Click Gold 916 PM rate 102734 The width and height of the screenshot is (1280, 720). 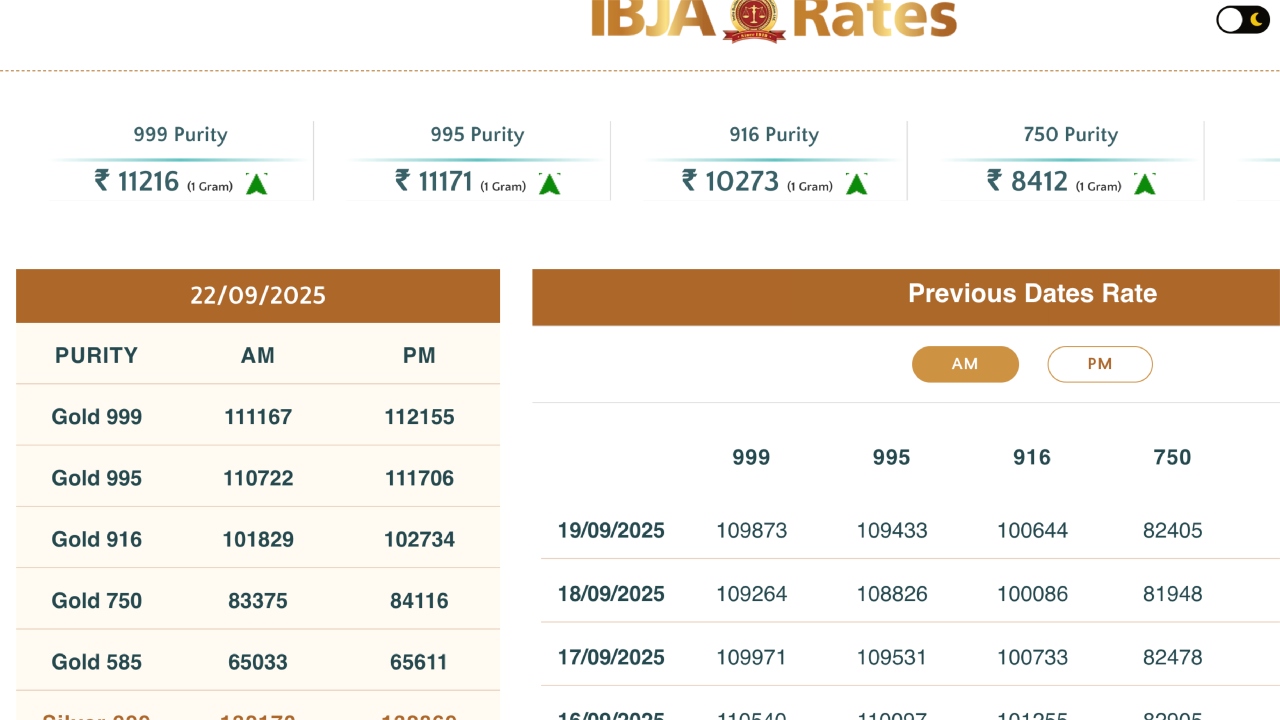[419, 540]
